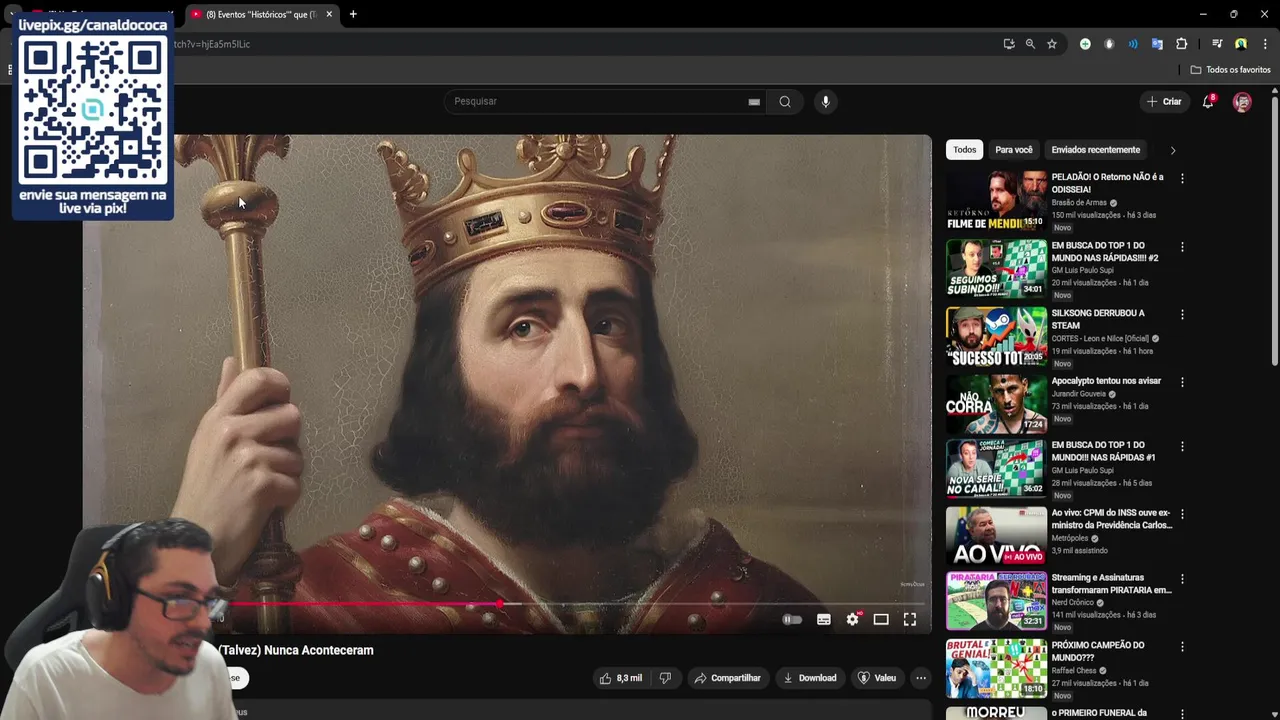
Task: Go to Metrópoles channel
Action: (1071, 538)
